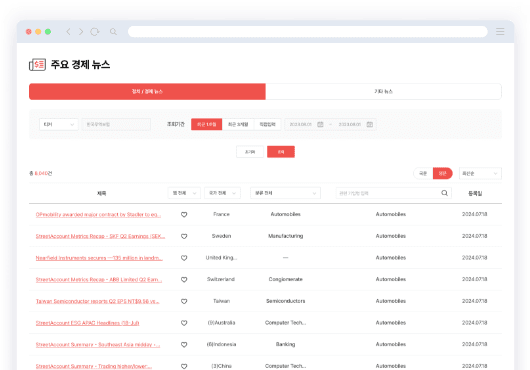Image resolution: width=530 pixels, height=370 pixels.
Task: Open the country filter dropdown
Action: pyautogui.click(x=222, y=193)
